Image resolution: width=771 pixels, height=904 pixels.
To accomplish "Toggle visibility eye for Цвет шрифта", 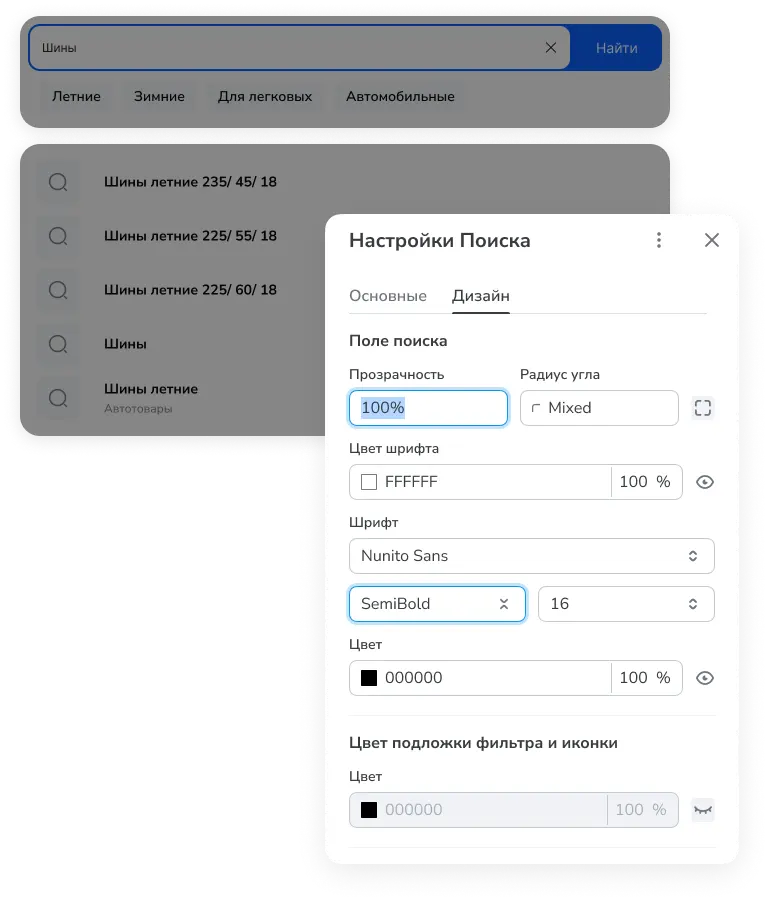I will coord(704,482).
